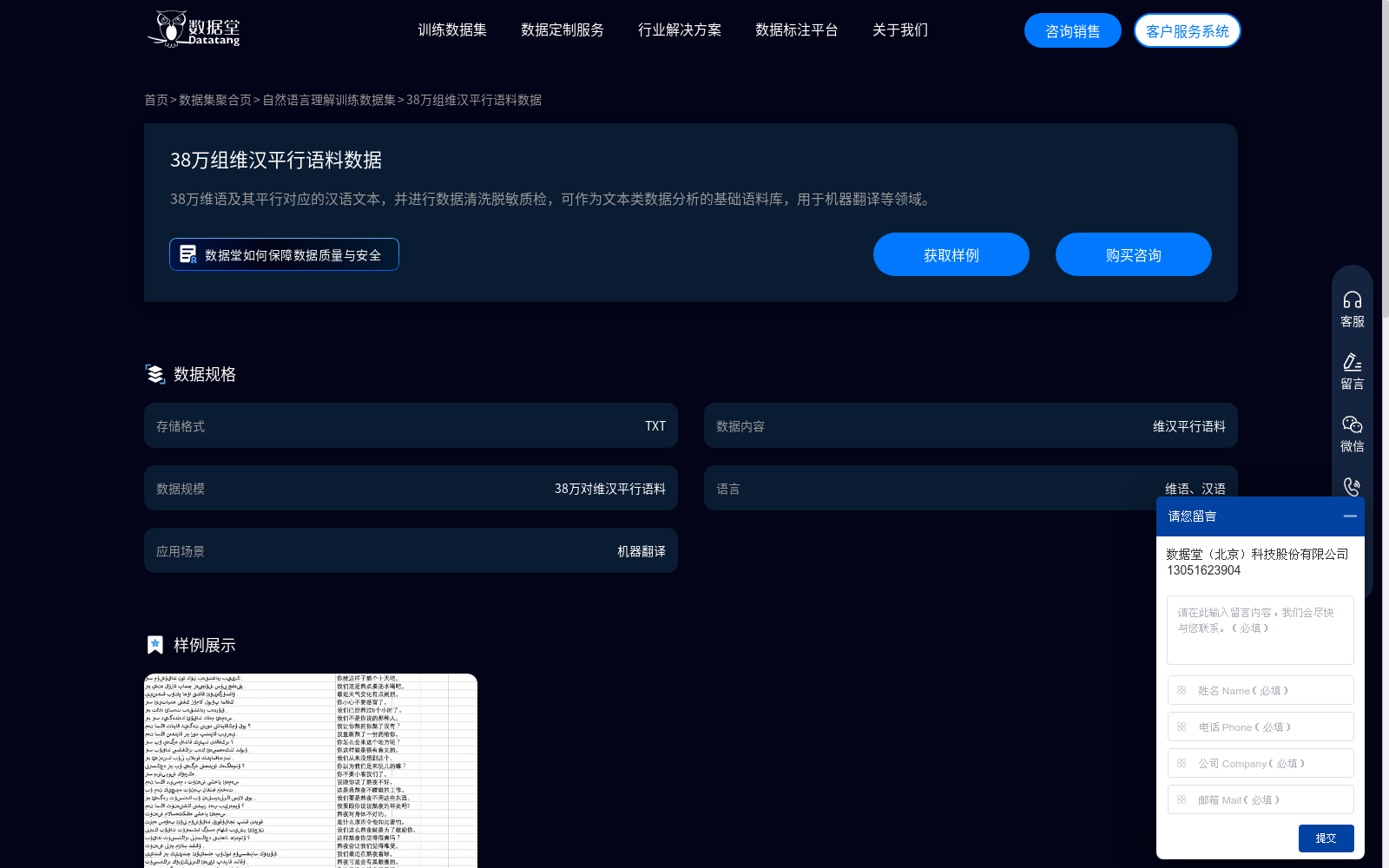The image size is (1389, 868).
Task: Open 行业解决方案 menu
Action: pyautogui.click(x=680, y=30)
